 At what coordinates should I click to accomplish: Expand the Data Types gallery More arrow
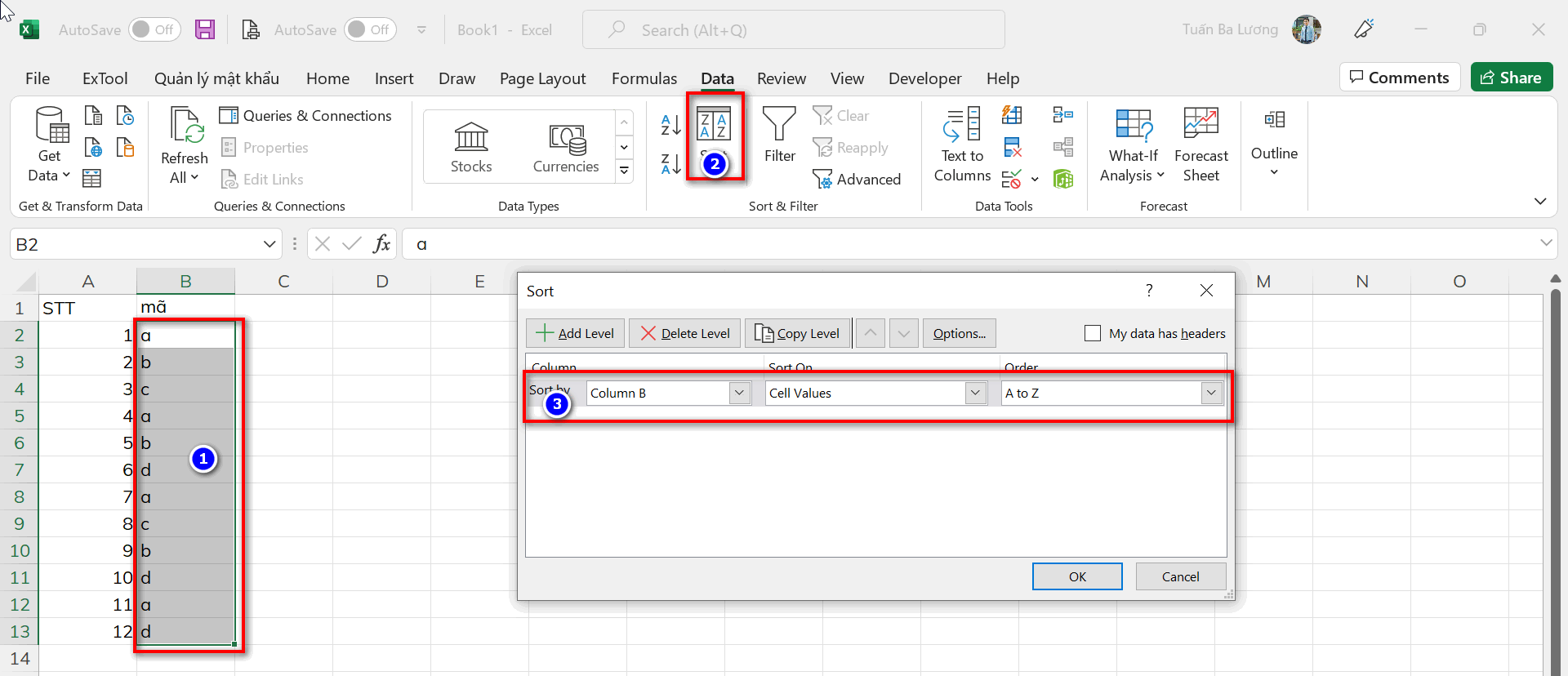[625, 171]
